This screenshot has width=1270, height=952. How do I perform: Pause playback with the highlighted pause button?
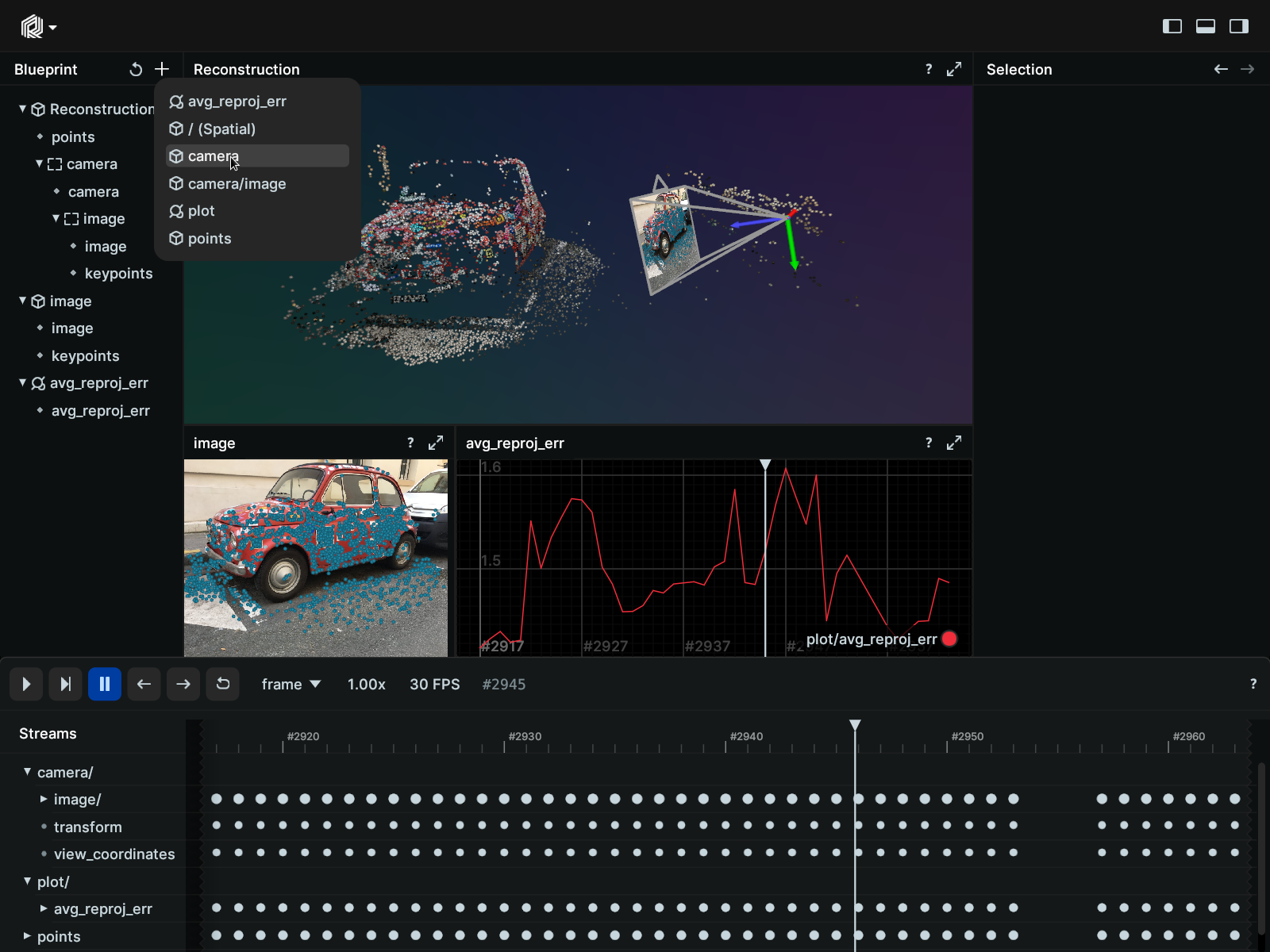click(105, 684)
